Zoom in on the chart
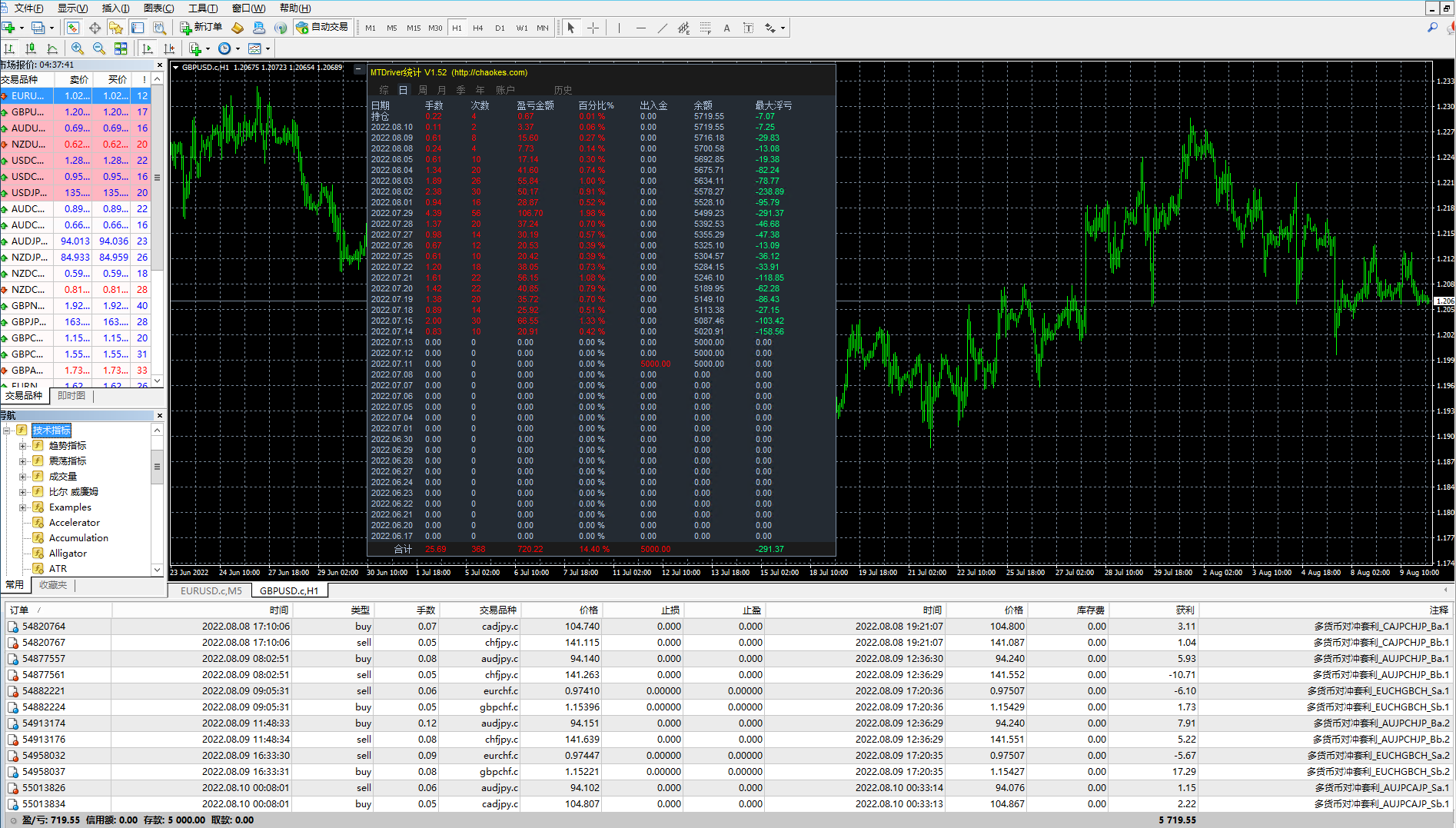The width and height of the screenshot is (1456, 828). [x=78, y=48]
